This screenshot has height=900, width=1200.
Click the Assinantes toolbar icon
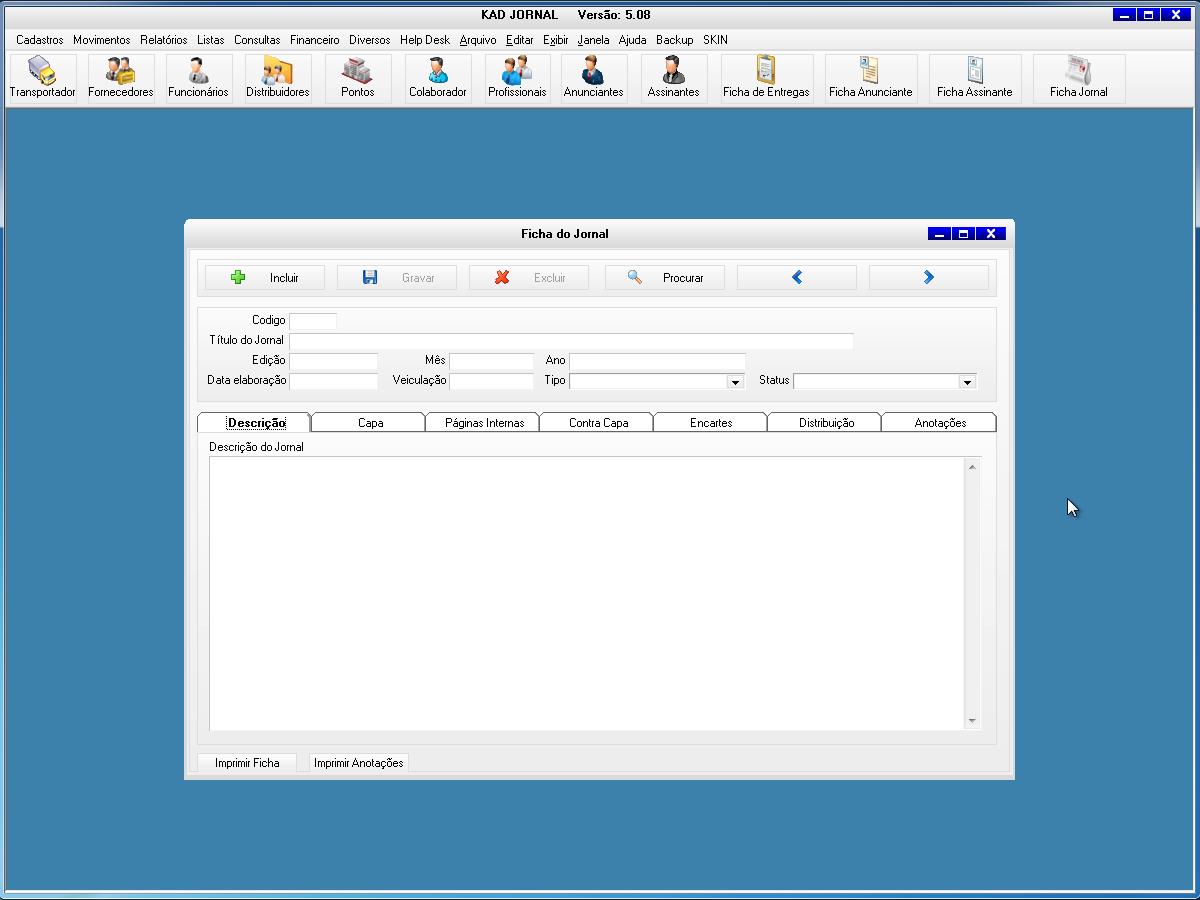(x=673, y=78)
